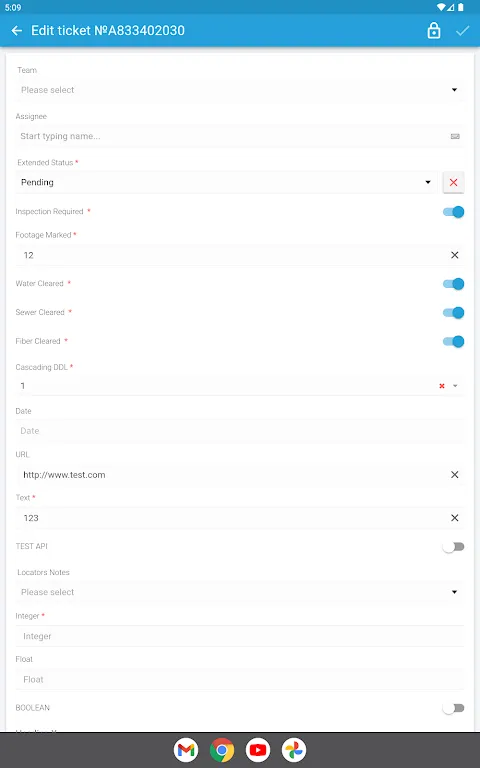Focus the Assignee name input field

point(240,136)
